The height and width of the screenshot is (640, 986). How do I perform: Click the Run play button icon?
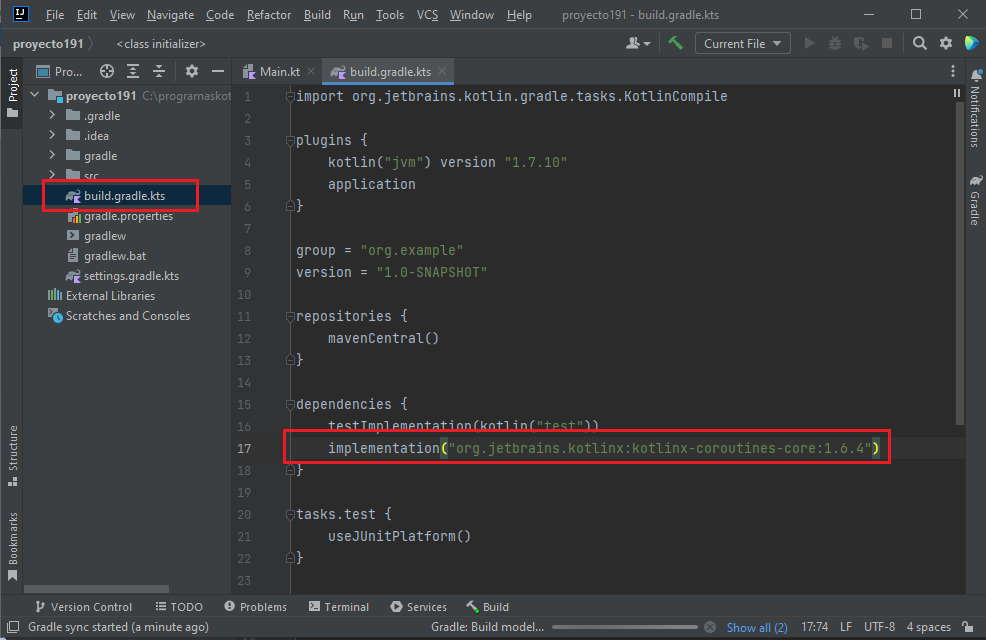tap(809, 43)
